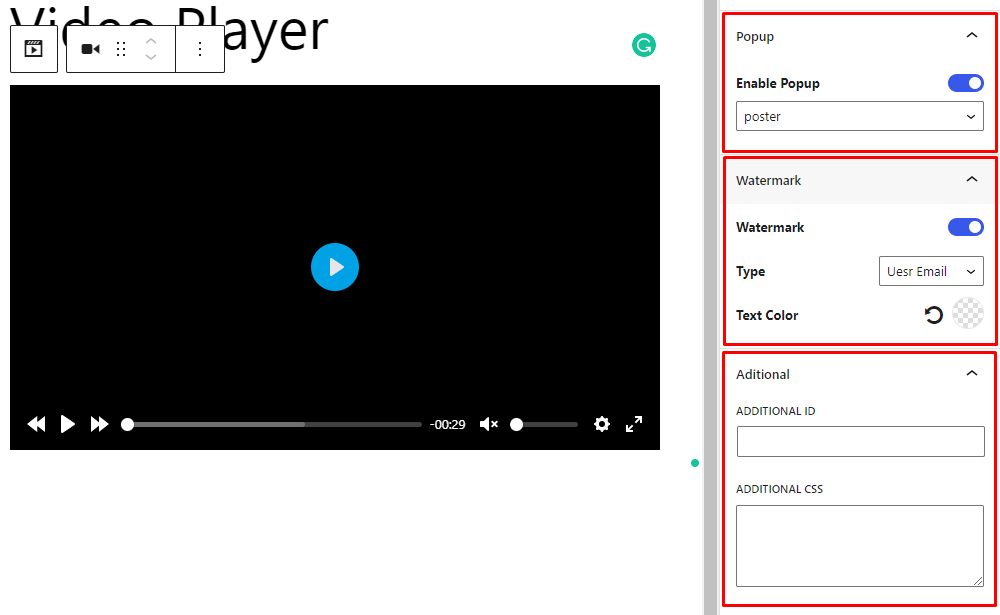Turn off the Watermark toggle
The image size is (1000, 615).
coord(964,226)
